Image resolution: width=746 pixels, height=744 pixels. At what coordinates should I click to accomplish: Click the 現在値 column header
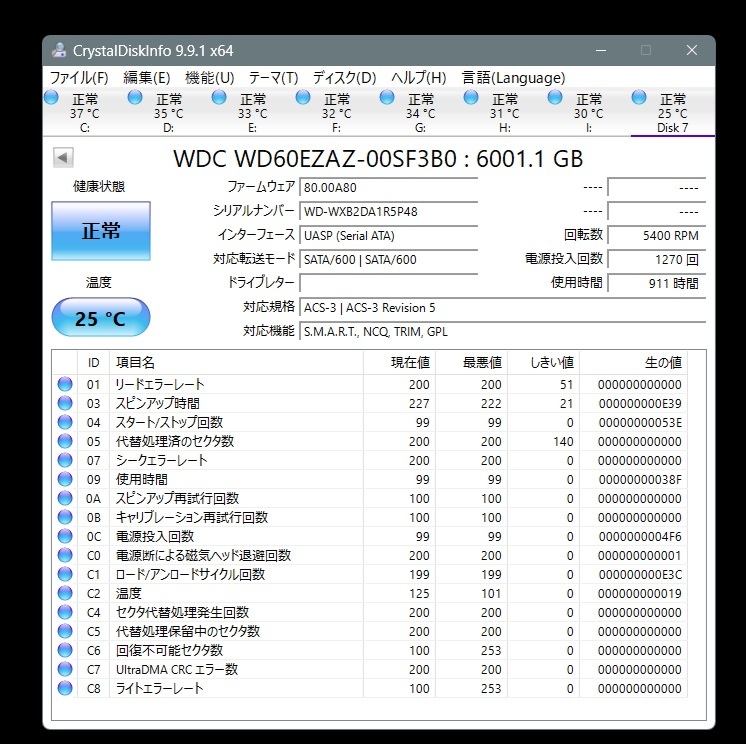tap(400, 362)
